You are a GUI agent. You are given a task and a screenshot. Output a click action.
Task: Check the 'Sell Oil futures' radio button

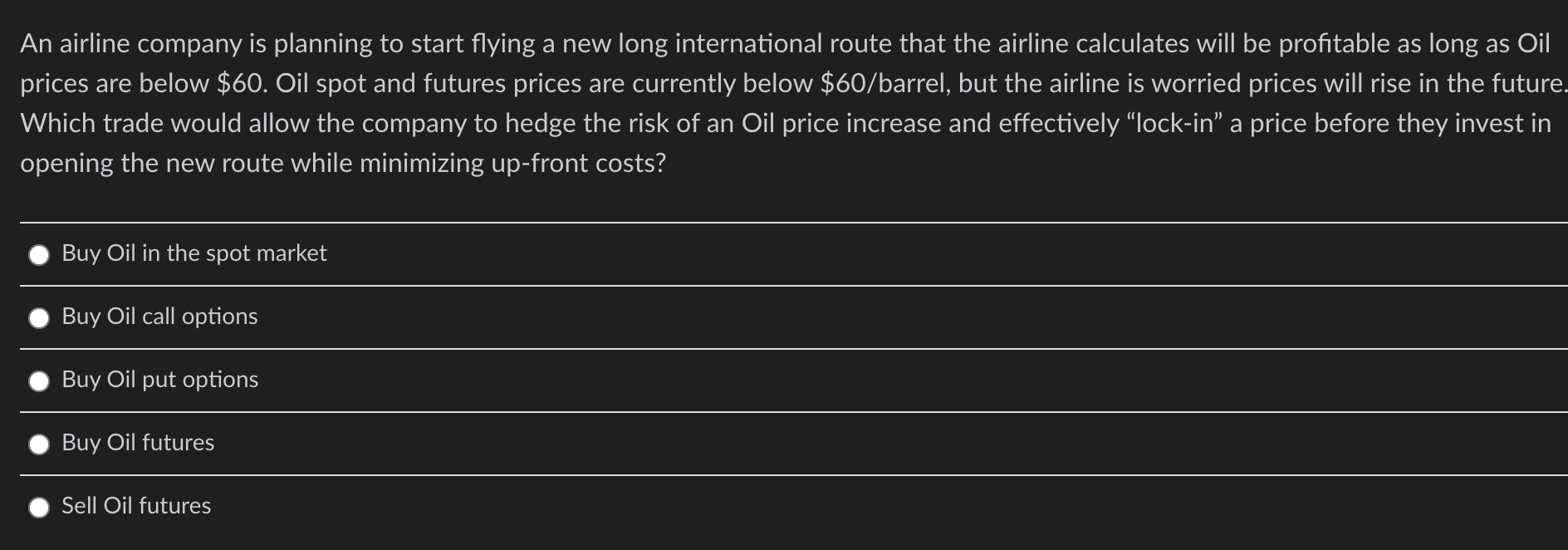pos(39,508)
